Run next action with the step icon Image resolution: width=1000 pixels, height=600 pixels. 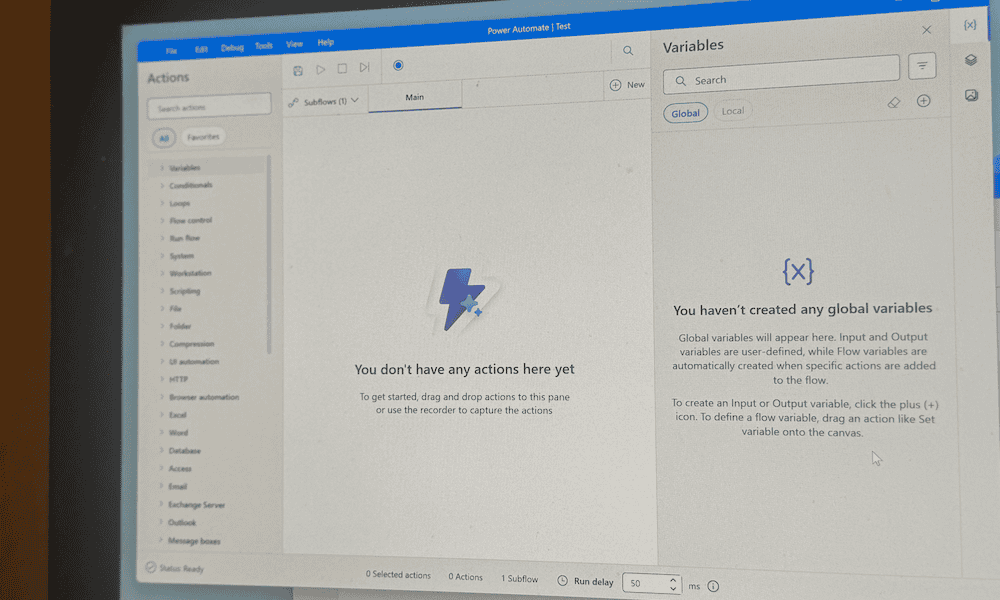[364, 67]
